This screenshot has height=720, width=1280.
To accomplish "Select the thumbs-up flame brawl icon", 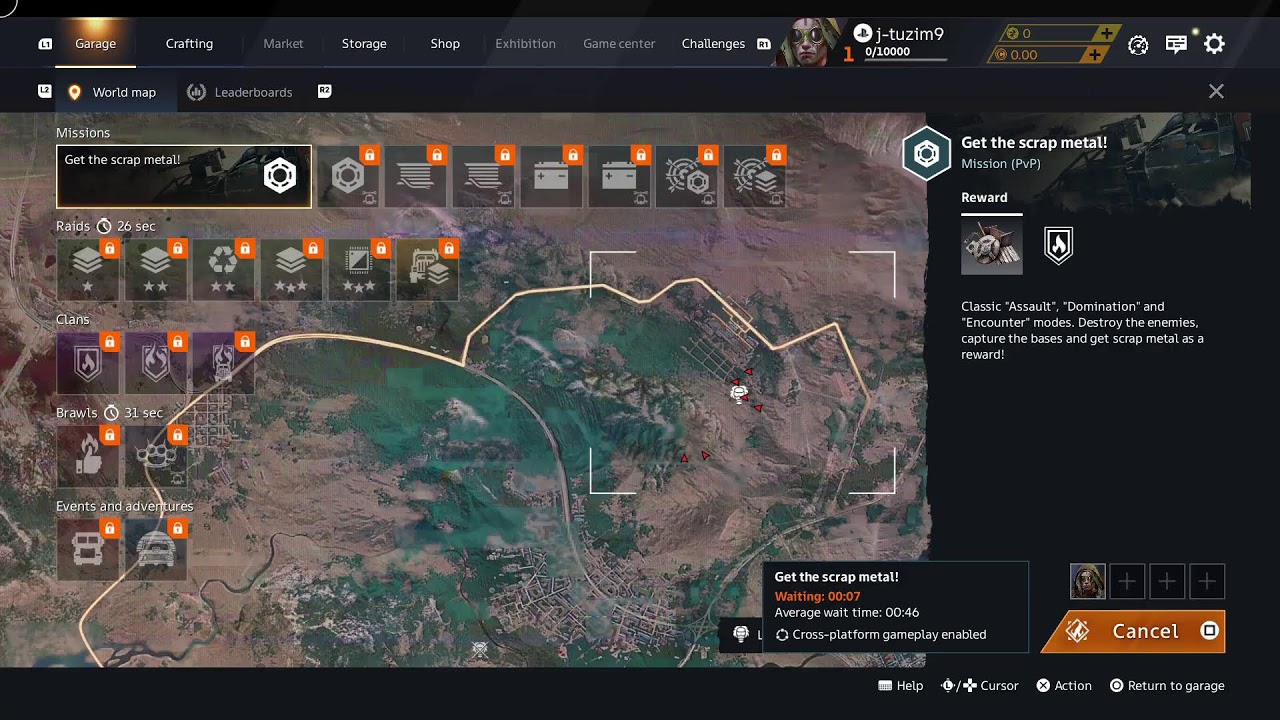I will tap(88, 456).
